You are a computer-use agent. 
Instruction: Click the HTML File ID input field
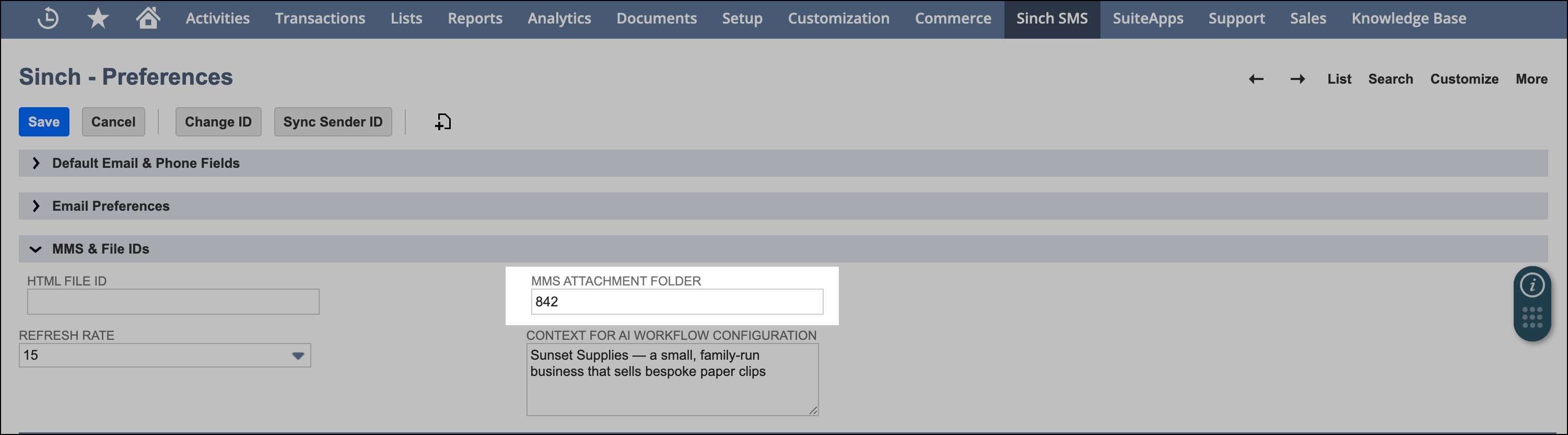pyautogui.click(x=173, y=302)
